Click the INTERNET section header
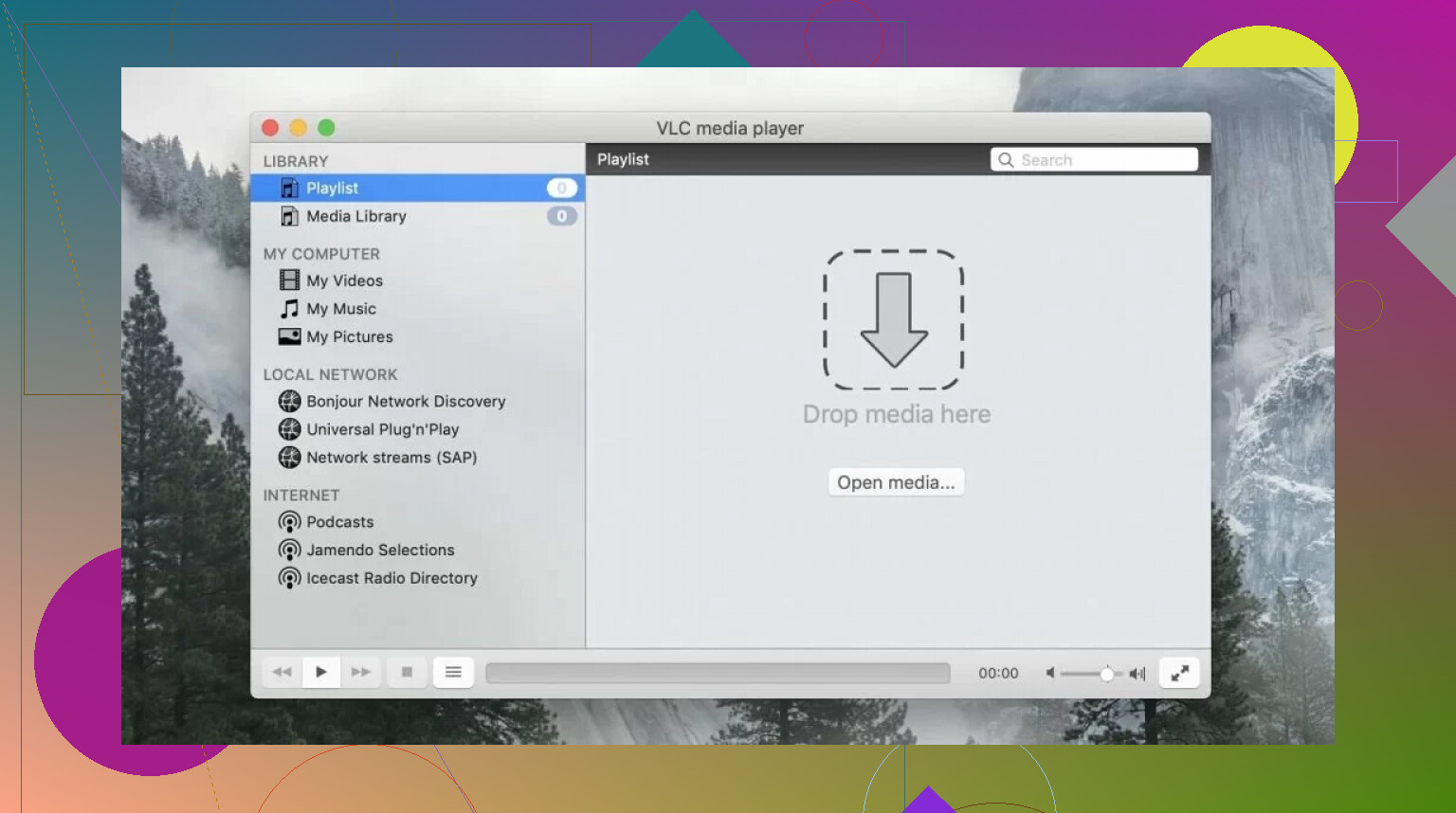The image size is (1456, 813). (x=300, y=495)
